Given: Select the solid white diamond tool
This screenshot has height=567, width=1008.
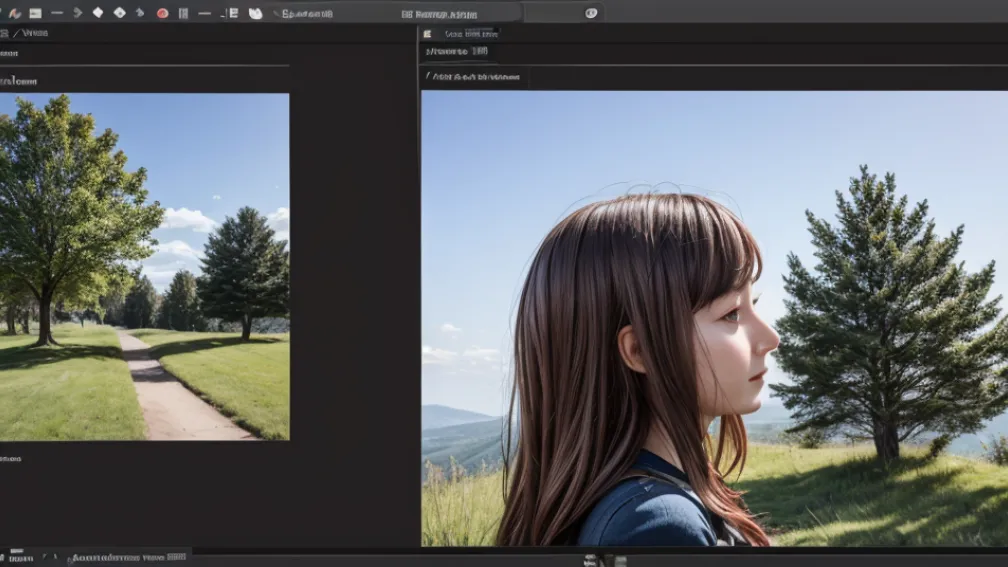Looking at the screenshot, I should pos(98,12).
